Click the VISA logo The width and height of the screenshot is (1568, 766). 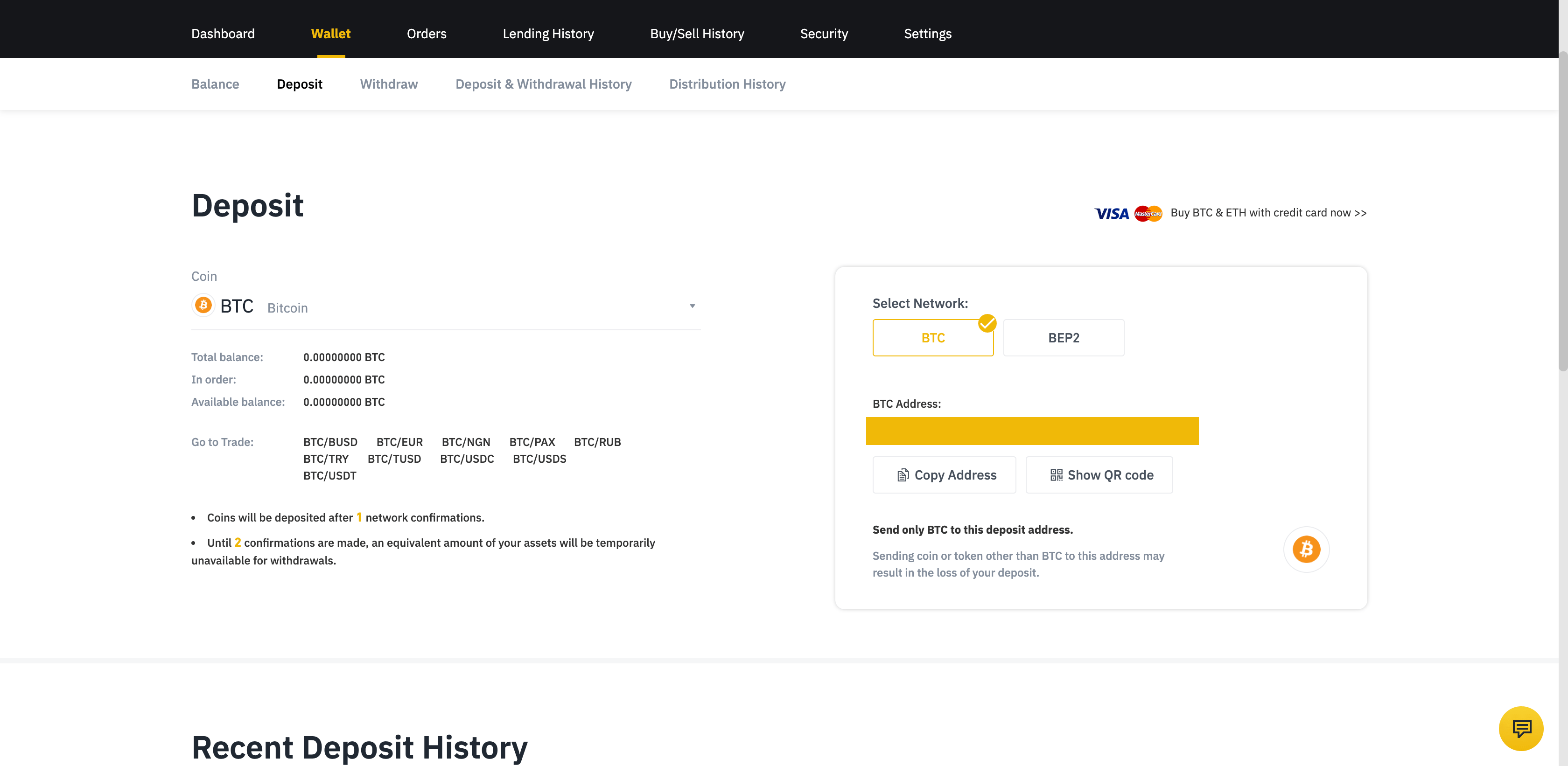1112,214
